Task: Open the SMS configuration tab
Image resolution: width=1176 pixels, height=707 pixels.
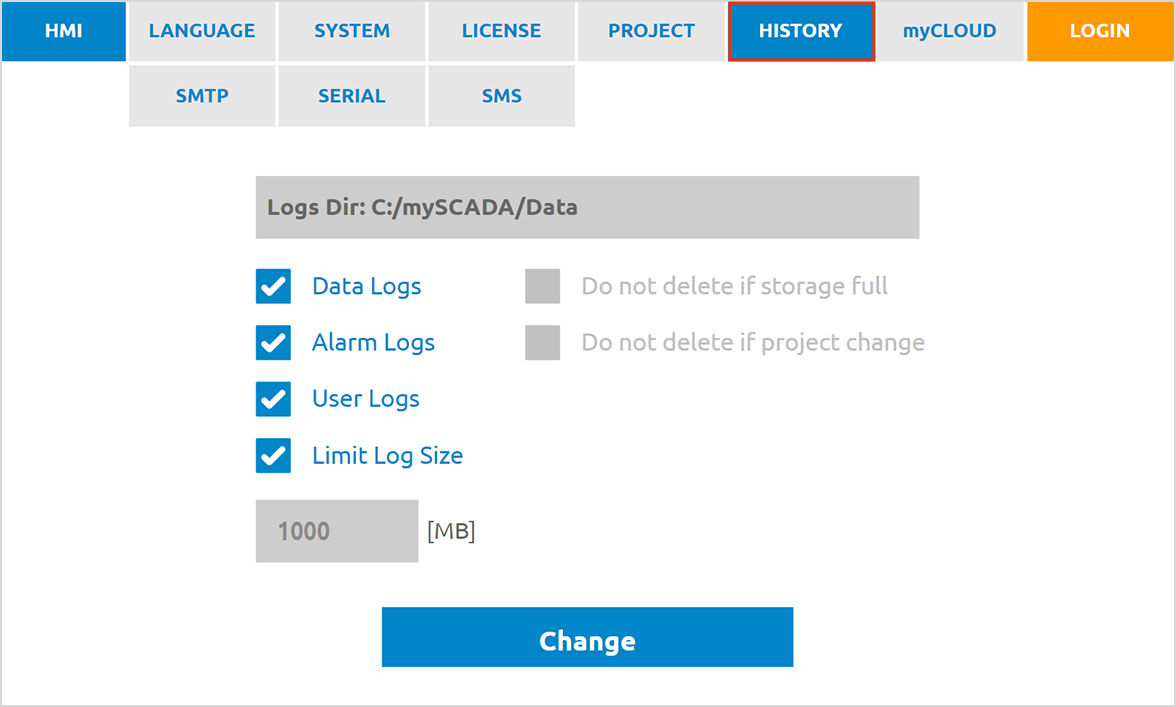Action: click(502, 96)
